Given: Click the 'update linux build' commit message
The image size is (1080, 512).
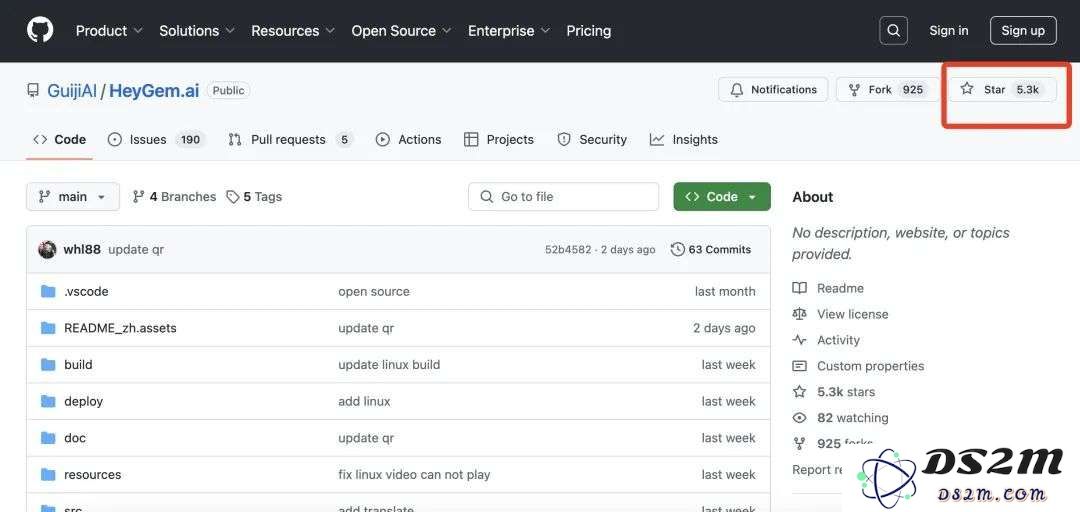Looking at the screenshot, I should [x=389, y=365].
